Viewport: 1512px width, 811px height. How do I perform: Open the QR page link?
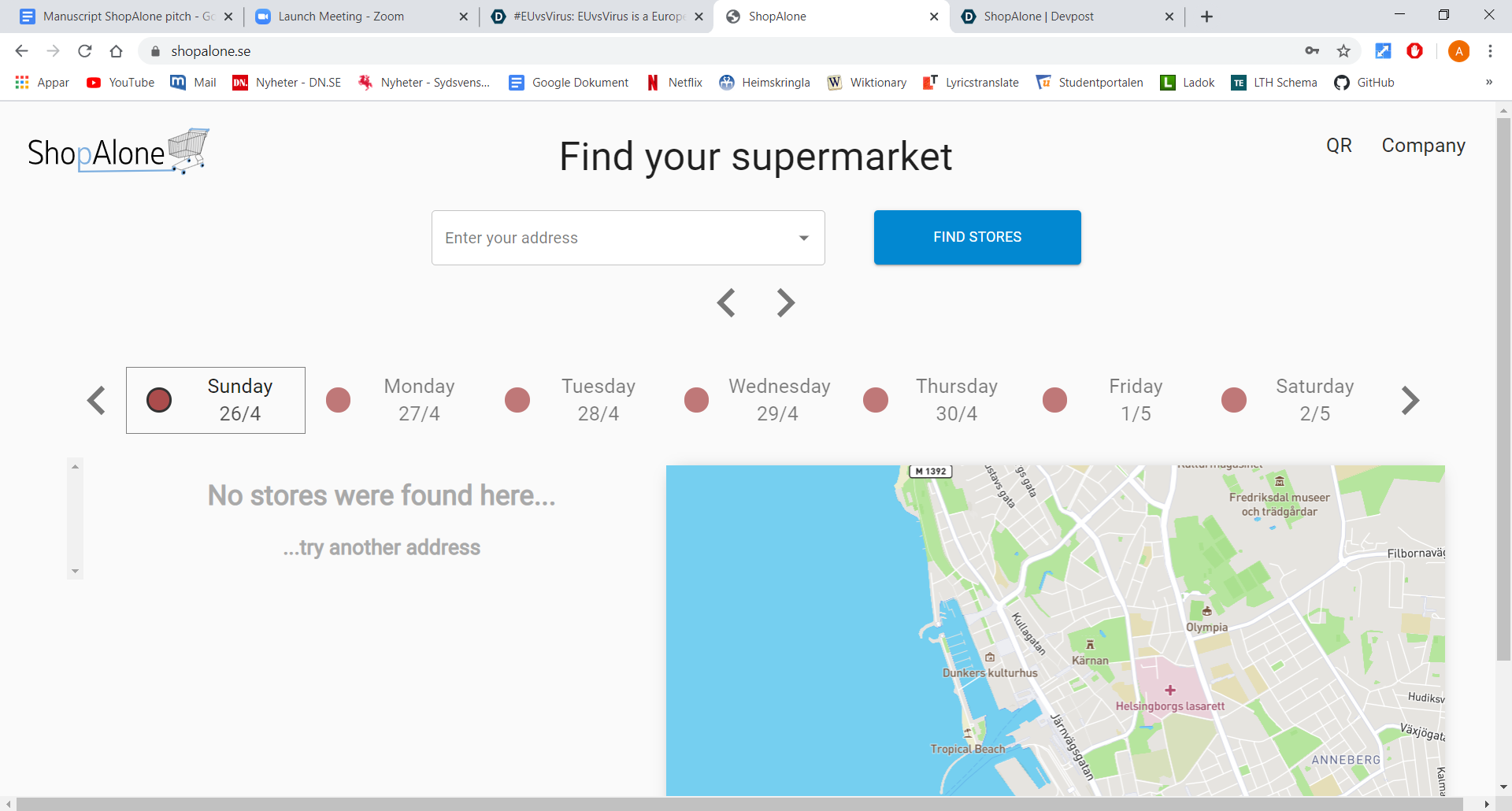[x=1339, y=146]
